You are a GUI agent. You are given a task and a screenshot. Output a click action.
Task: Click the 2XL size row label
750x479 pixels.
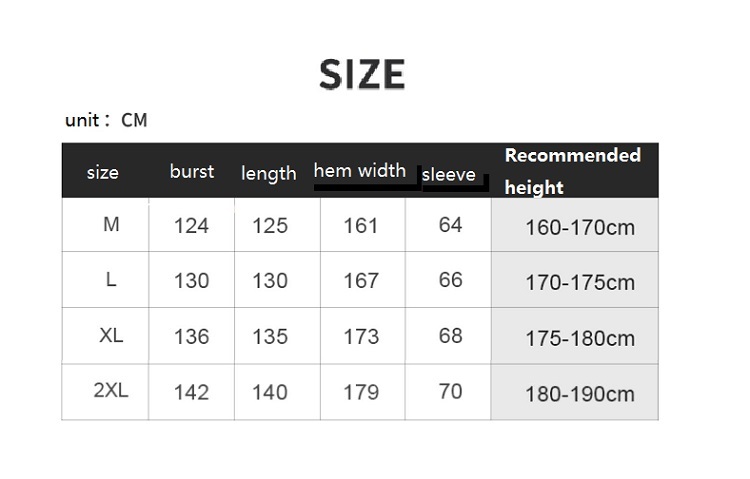pyautogui.click(x=111, y=391)
